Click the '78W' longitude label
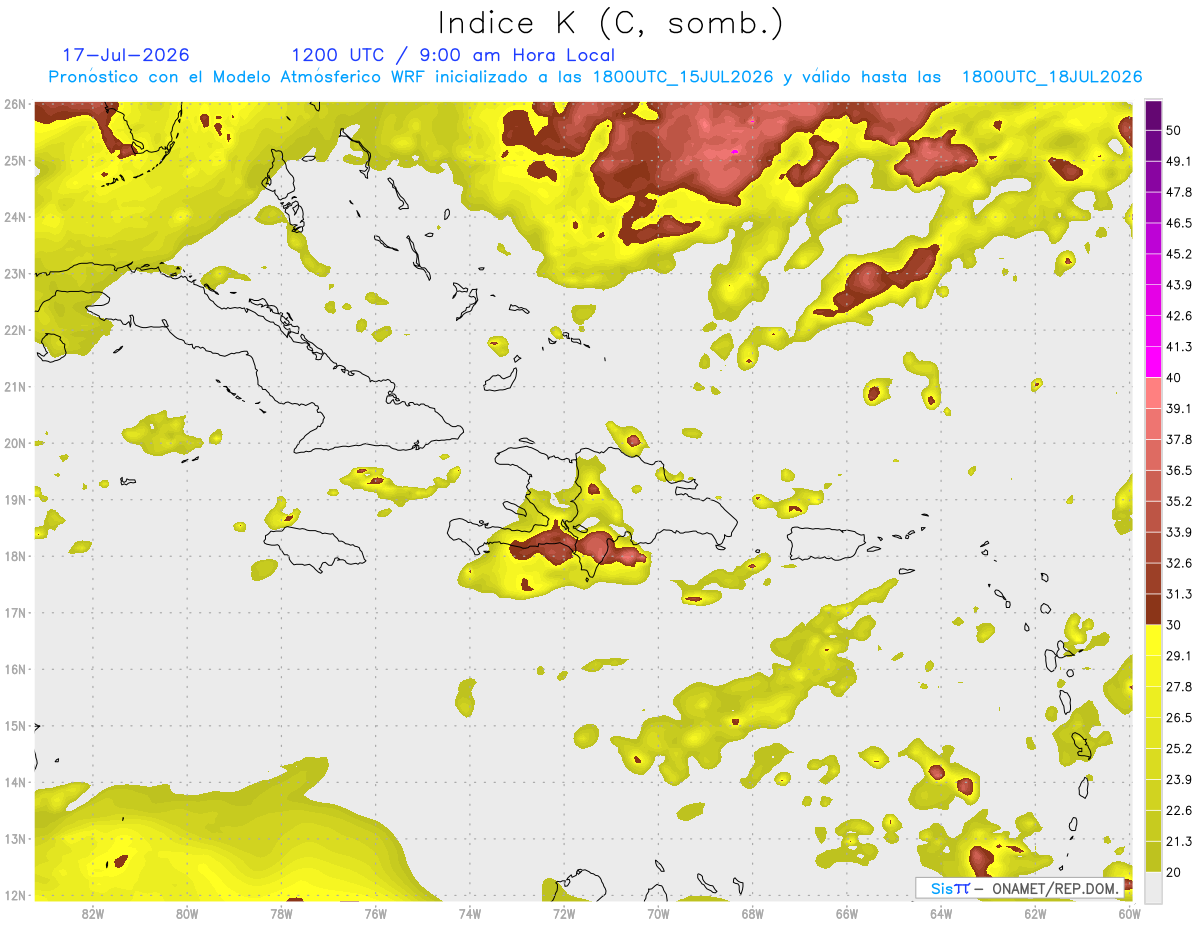 [x=281, y=913]
